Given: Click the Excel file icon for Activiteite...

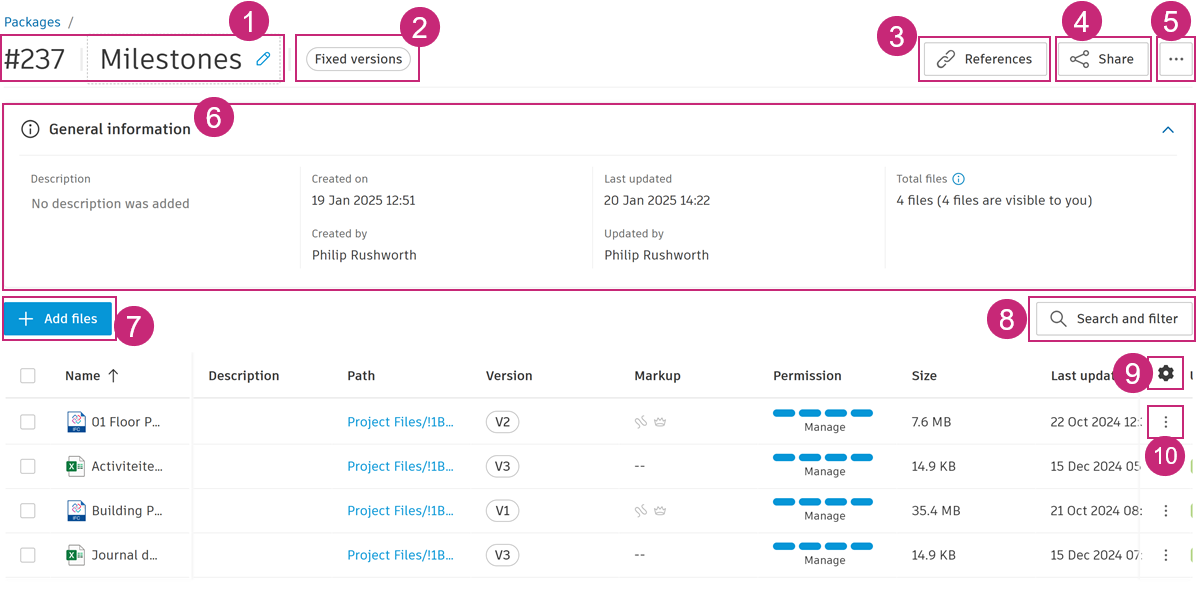Looking at the screenshot, I should [76, 466].
